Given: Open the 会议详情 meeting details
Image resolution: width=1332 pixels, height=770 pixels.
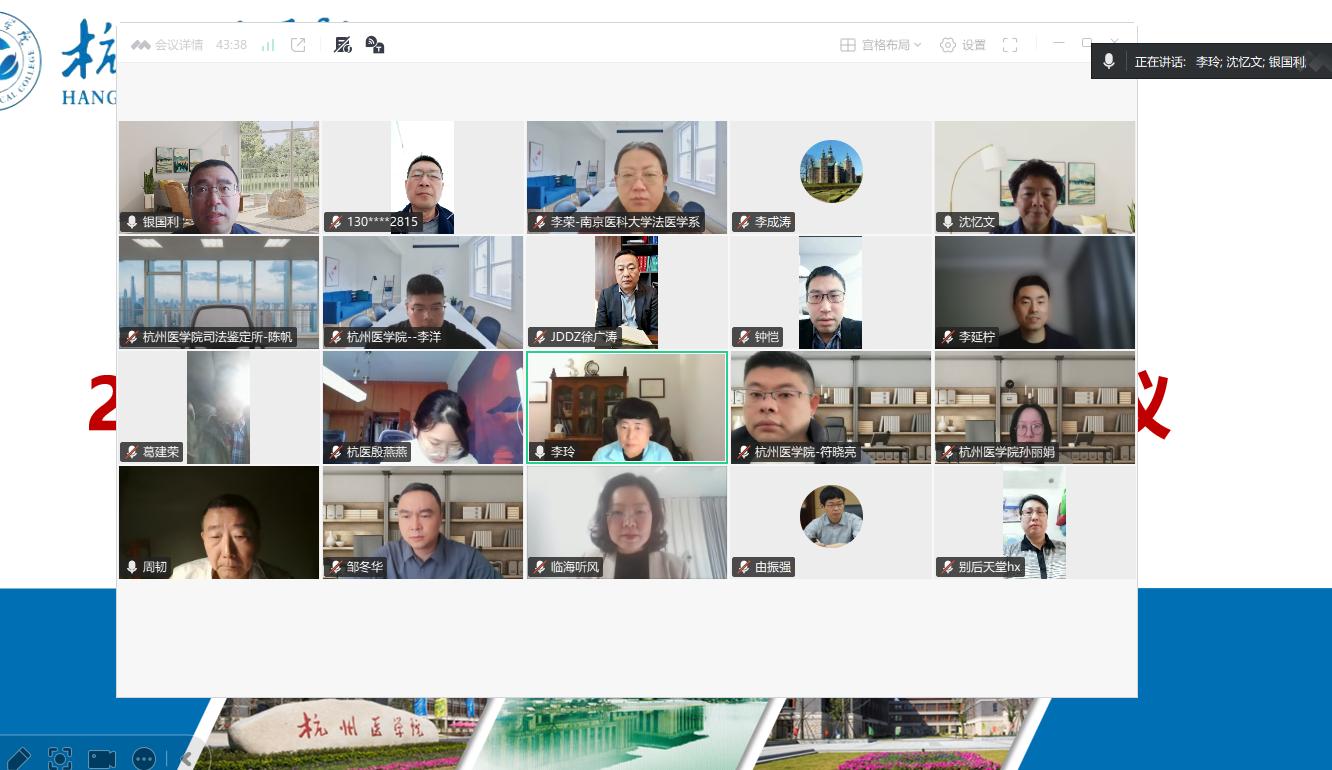Looking at the screenshot, I should [168, 45].
